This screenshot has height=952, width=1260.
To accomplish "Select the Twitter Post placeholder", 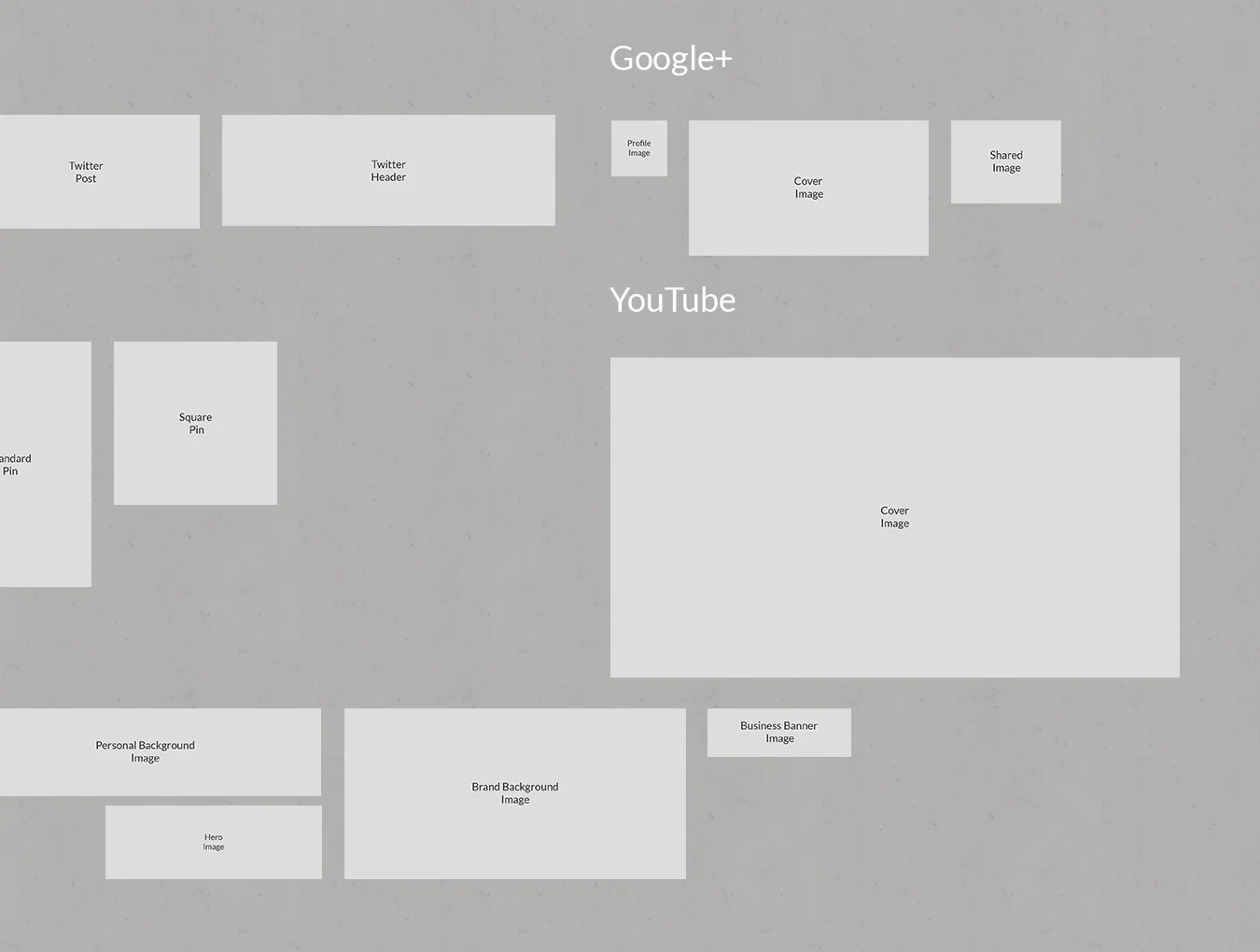I will coord(99,172).
